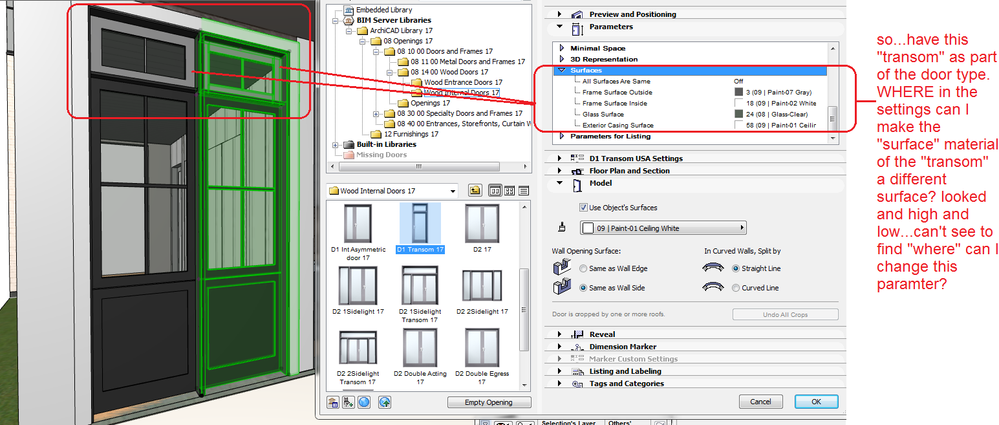
Task: Expand the 3D Representation parameter group
Action: click(x=561, y=59)
